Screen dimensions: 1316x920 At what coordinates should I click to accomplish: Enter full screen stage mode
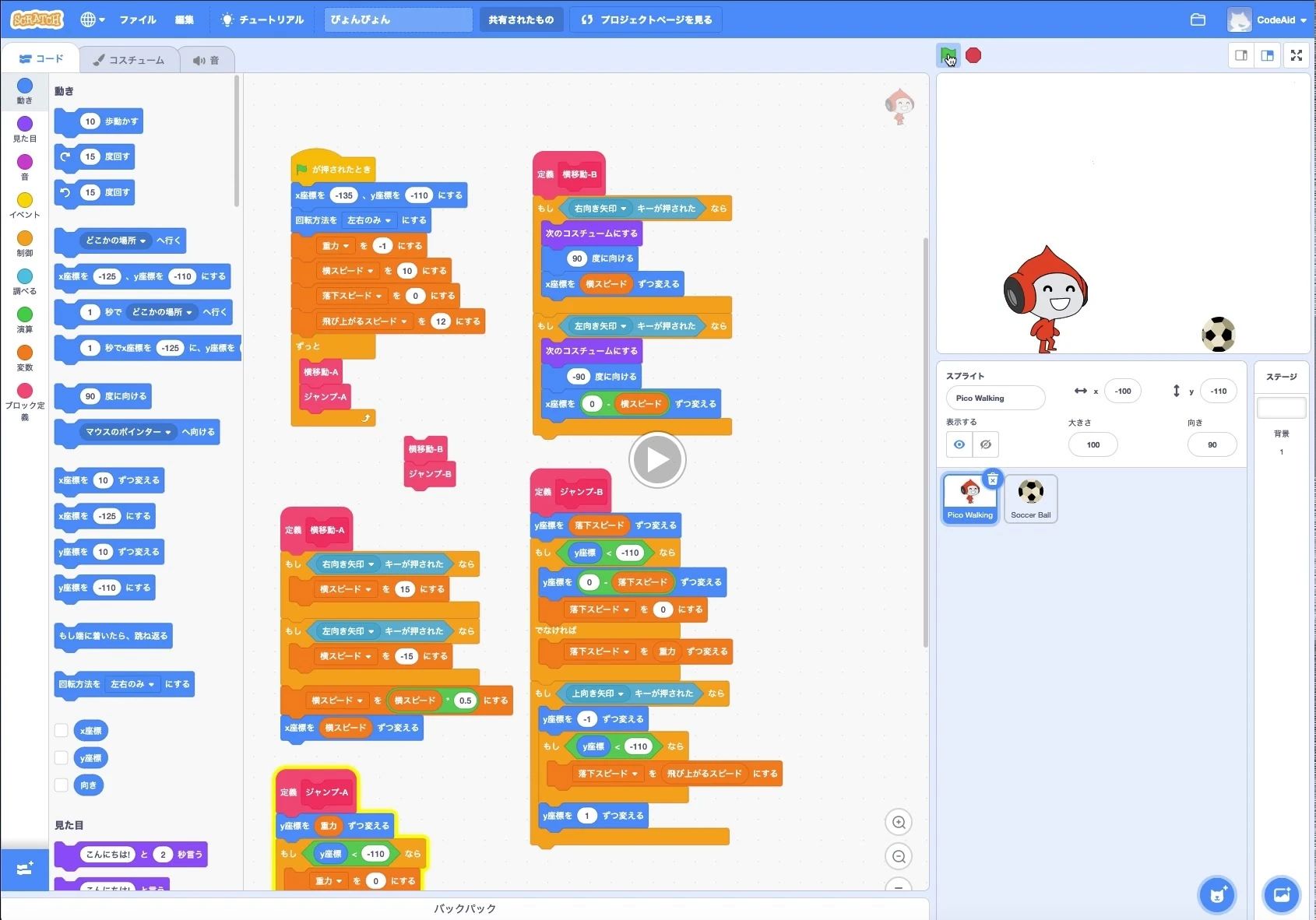point(1297,55)
